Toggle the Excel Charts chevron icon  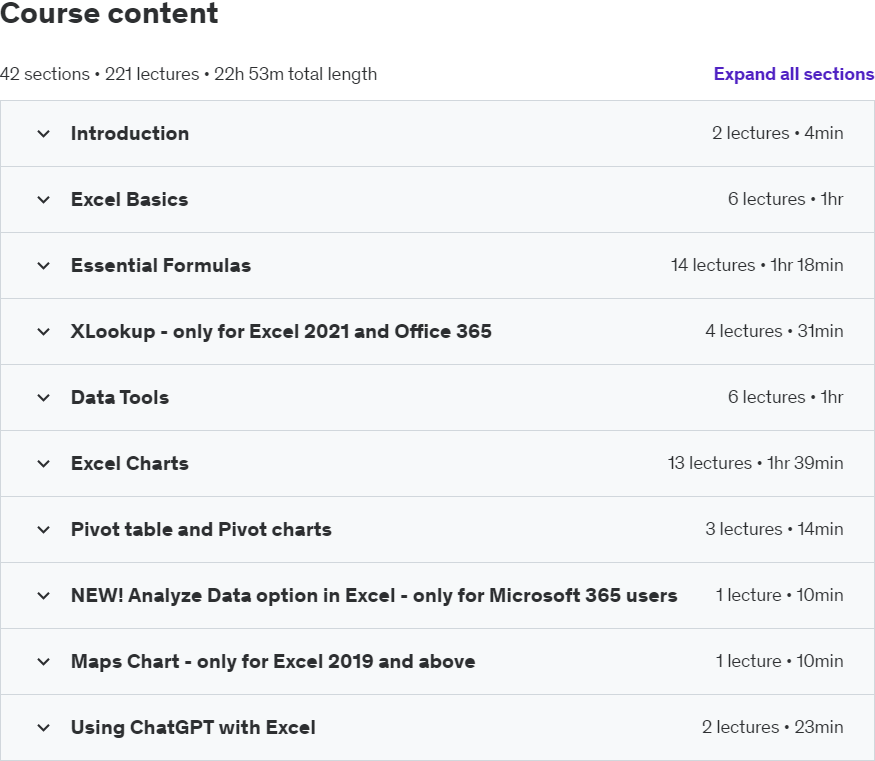43,463
